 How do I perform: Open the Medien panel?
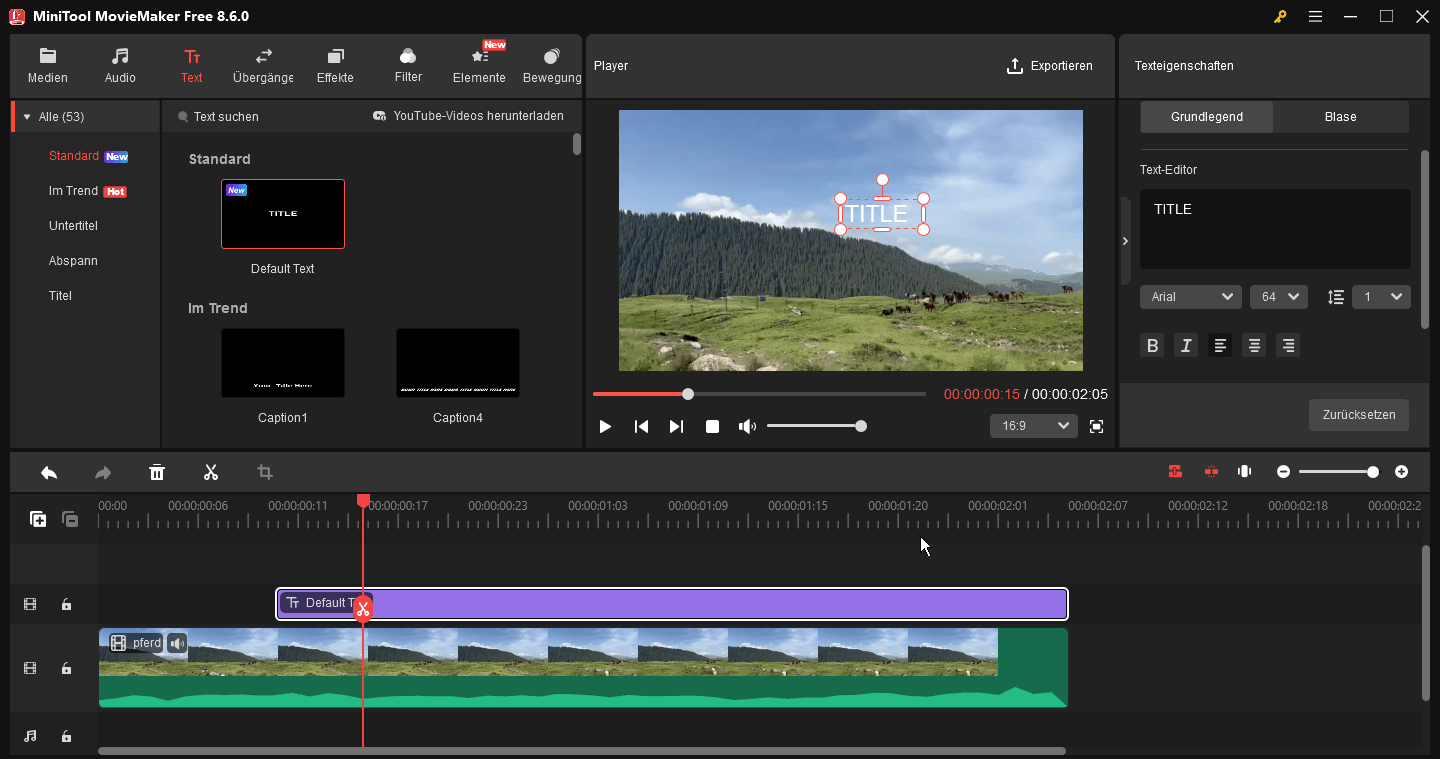point(47,66)
